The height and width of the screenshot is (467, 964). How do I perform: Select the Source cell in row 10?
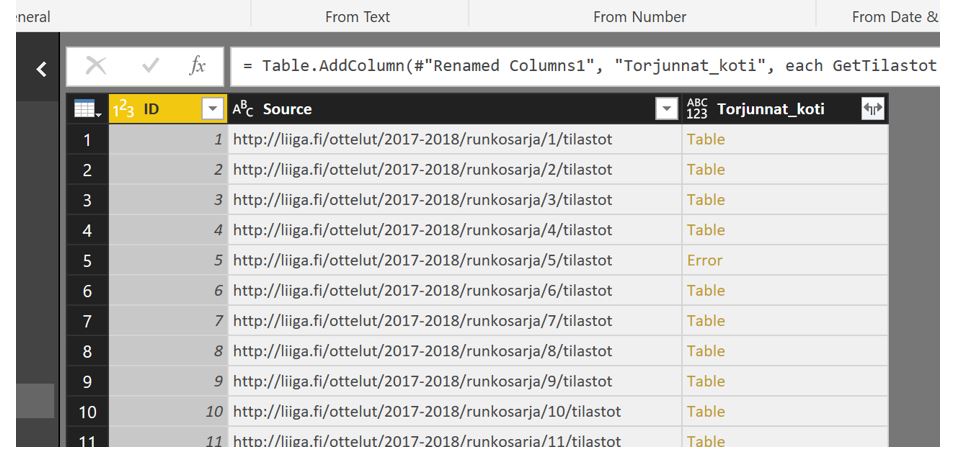pos(427,411)
